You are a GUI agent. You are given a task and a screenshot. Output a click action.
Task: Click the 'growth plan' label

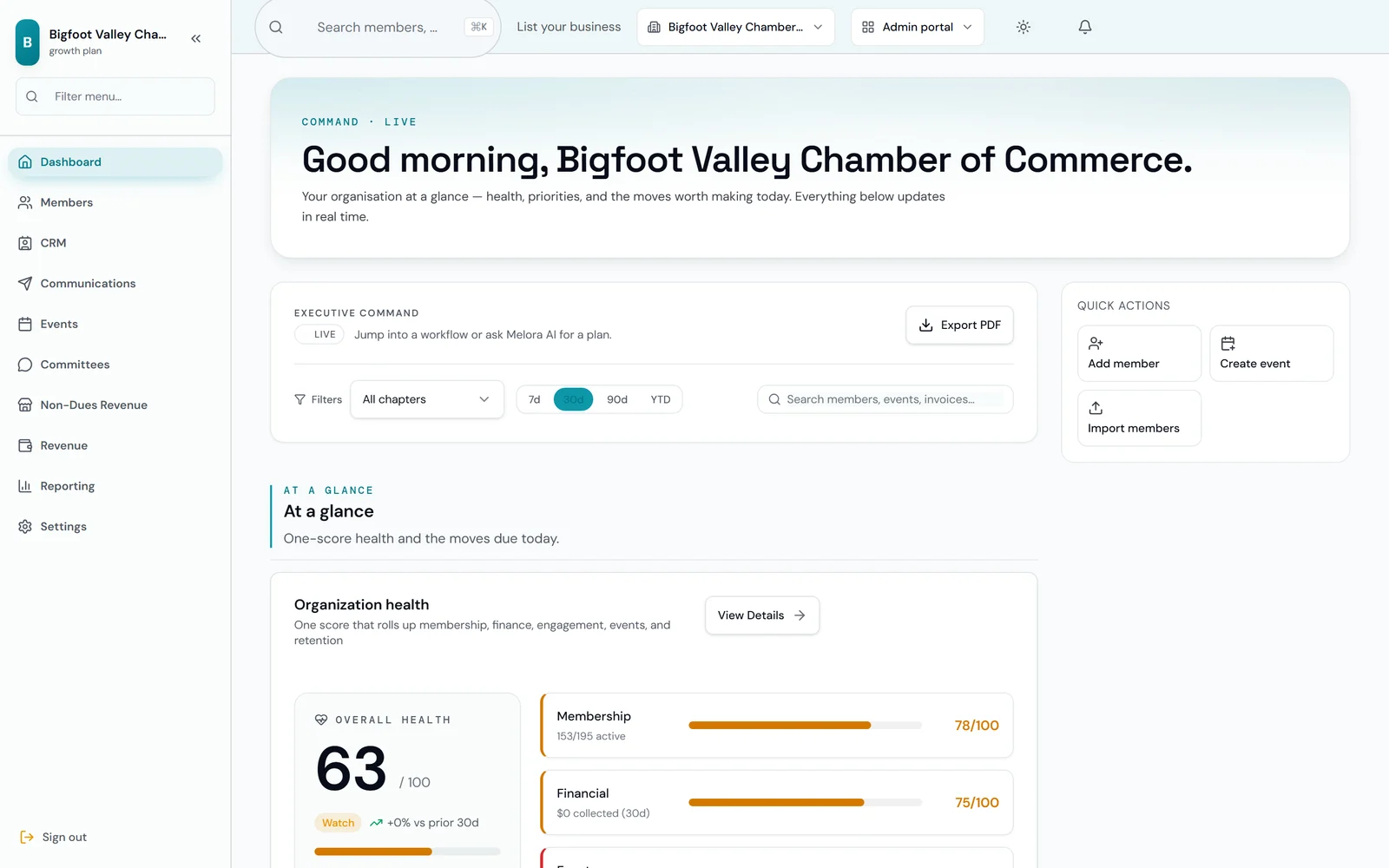pyautogui.click(x=76, y=51)
